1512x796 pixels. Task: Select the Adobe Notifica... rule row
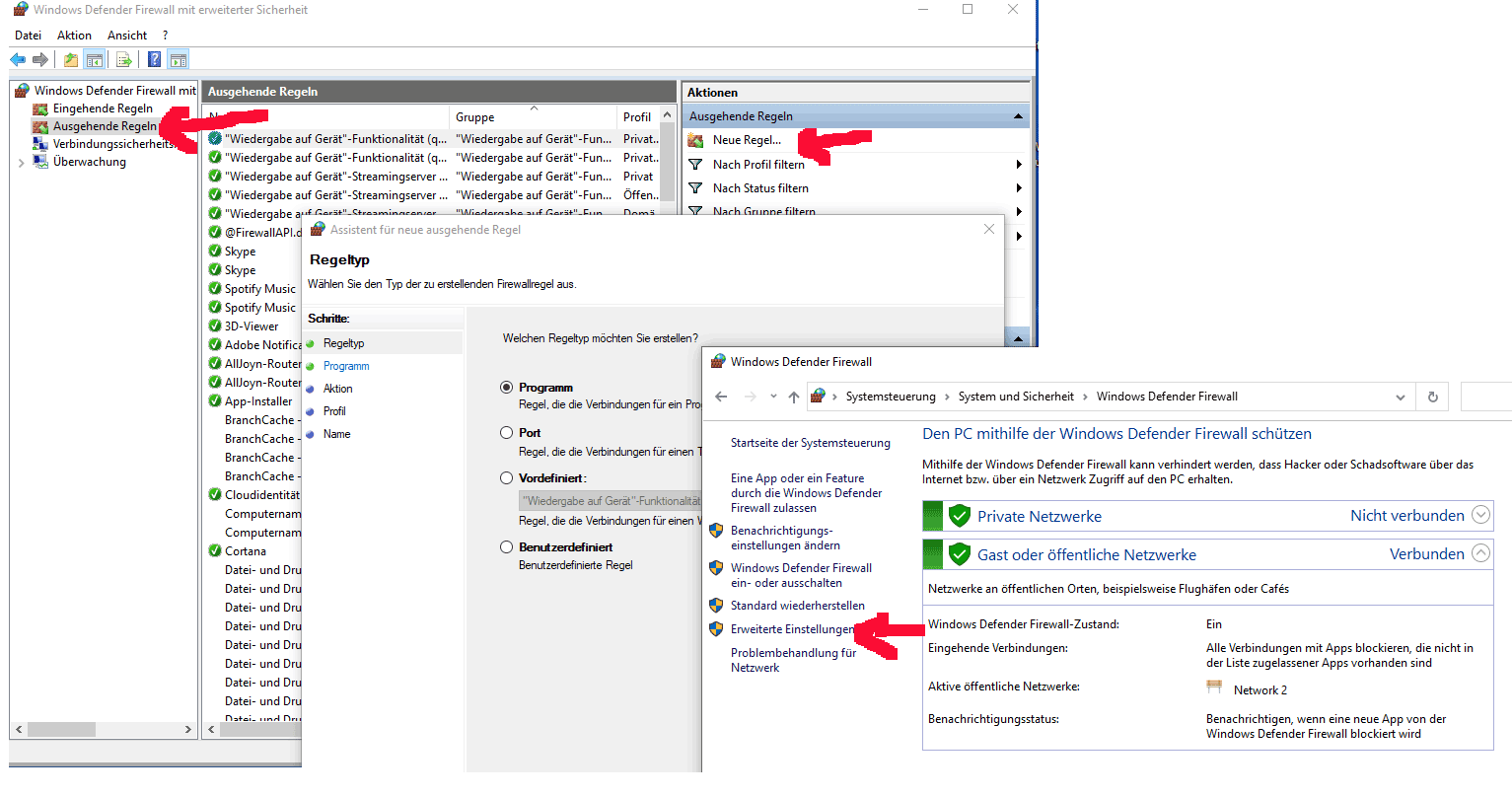[x=254, y=345]
